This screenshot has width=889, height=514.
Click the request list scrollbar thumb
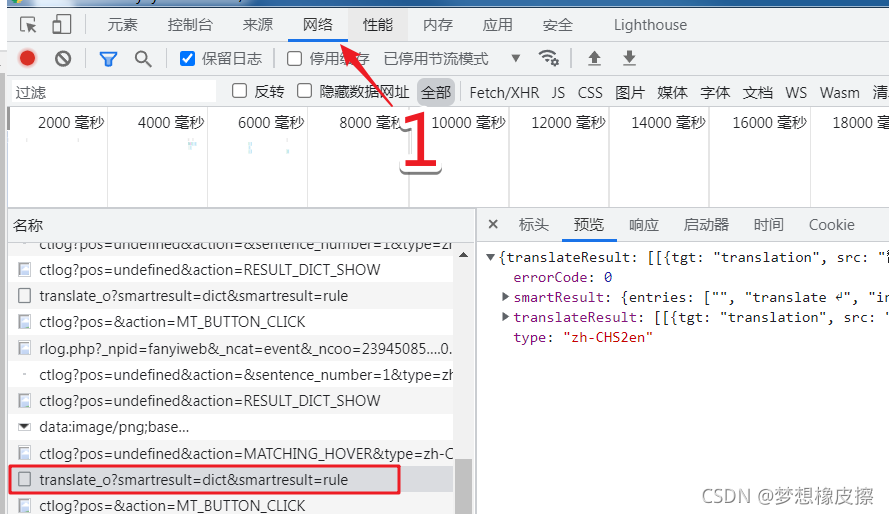click(x=463, y=486)
